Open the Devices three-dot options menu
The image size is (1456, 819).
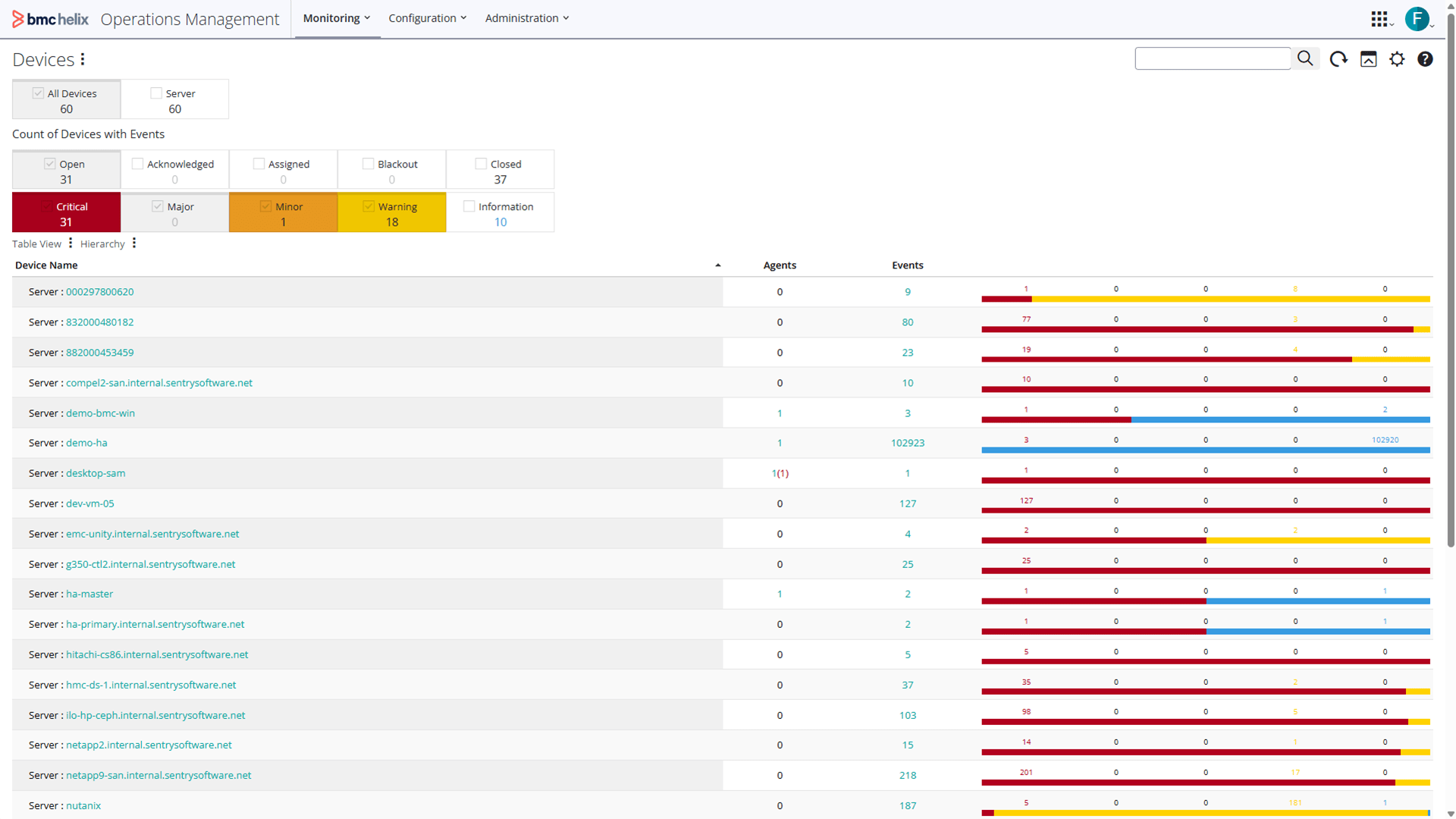pyautogui.click(x=83, y=59)
